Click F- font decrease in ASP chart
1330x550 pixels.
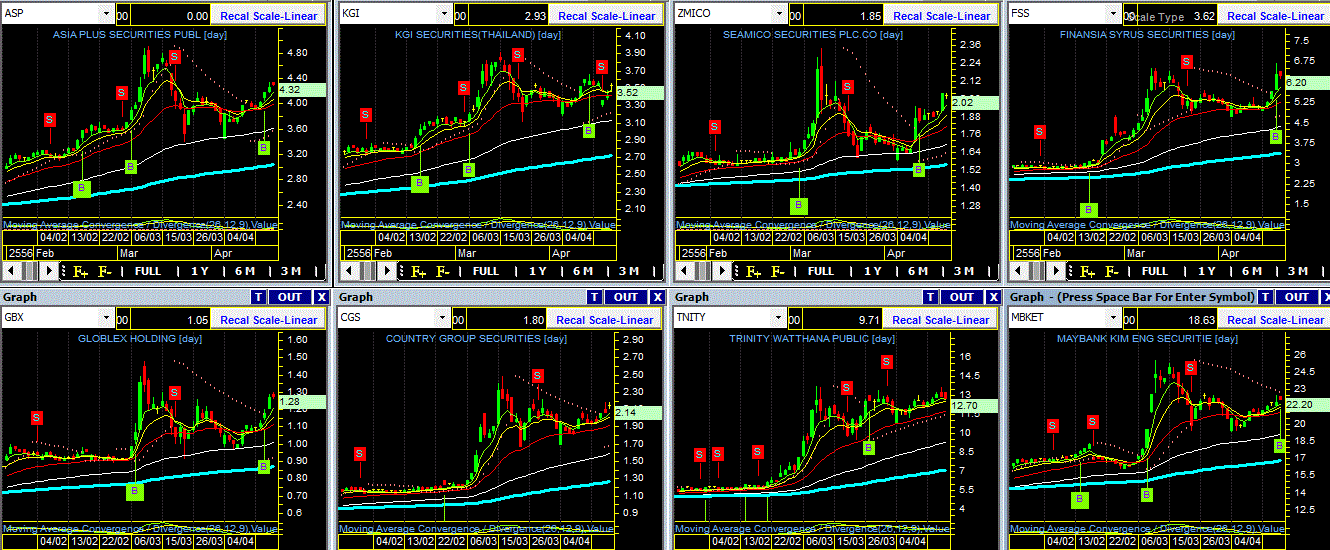tap(104, 271)
